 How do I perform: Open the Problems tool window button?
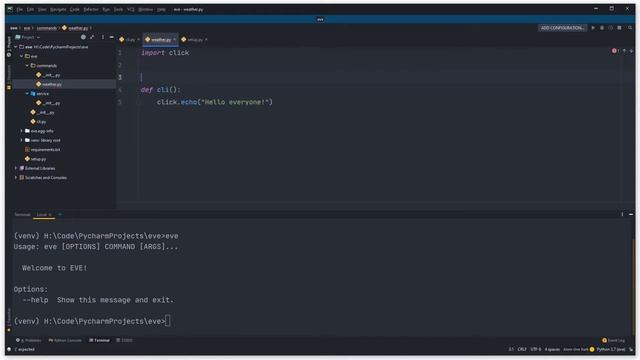29,340
